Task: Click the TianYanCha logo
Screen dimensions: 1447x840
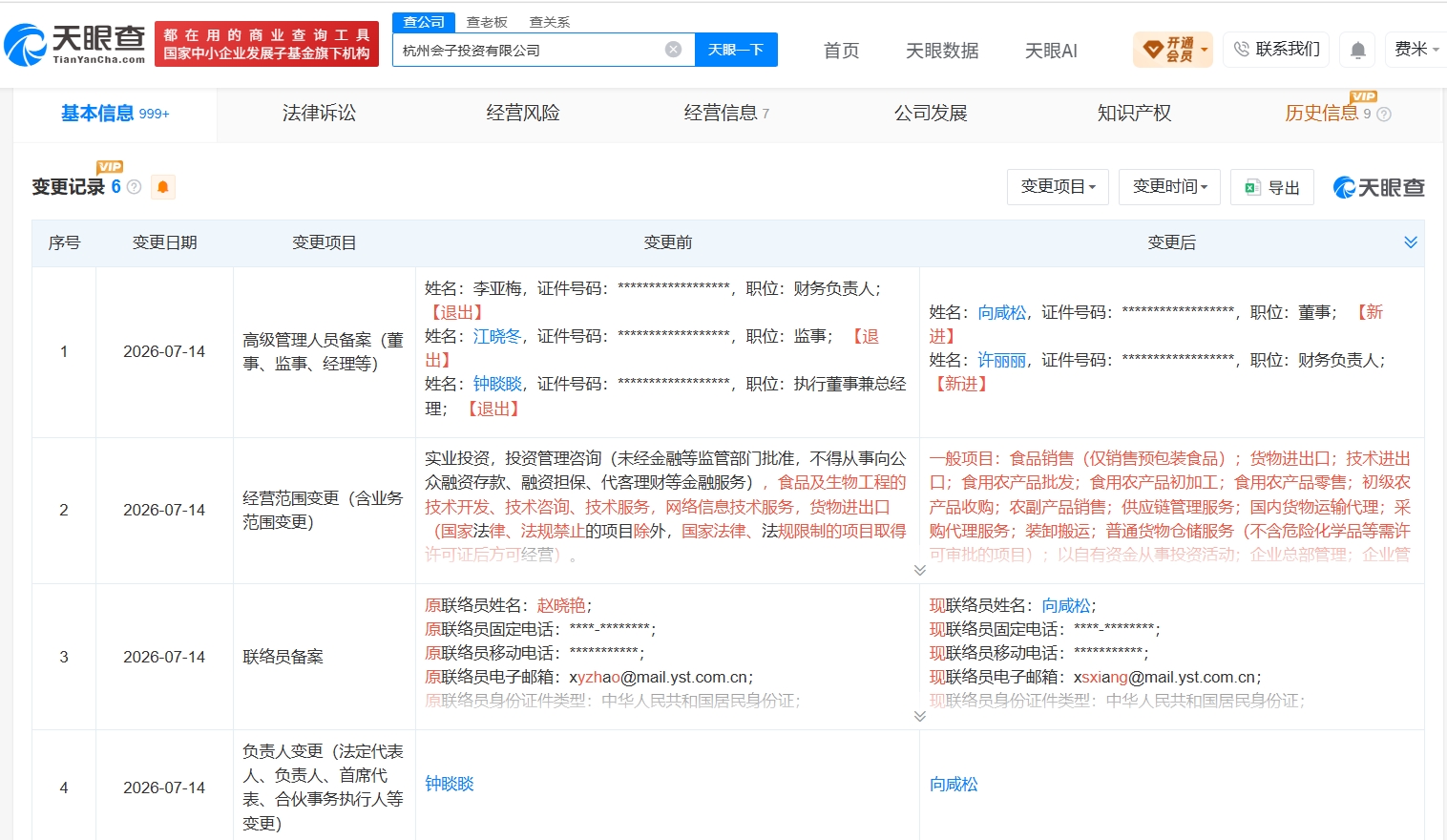Action: (74, 44)
